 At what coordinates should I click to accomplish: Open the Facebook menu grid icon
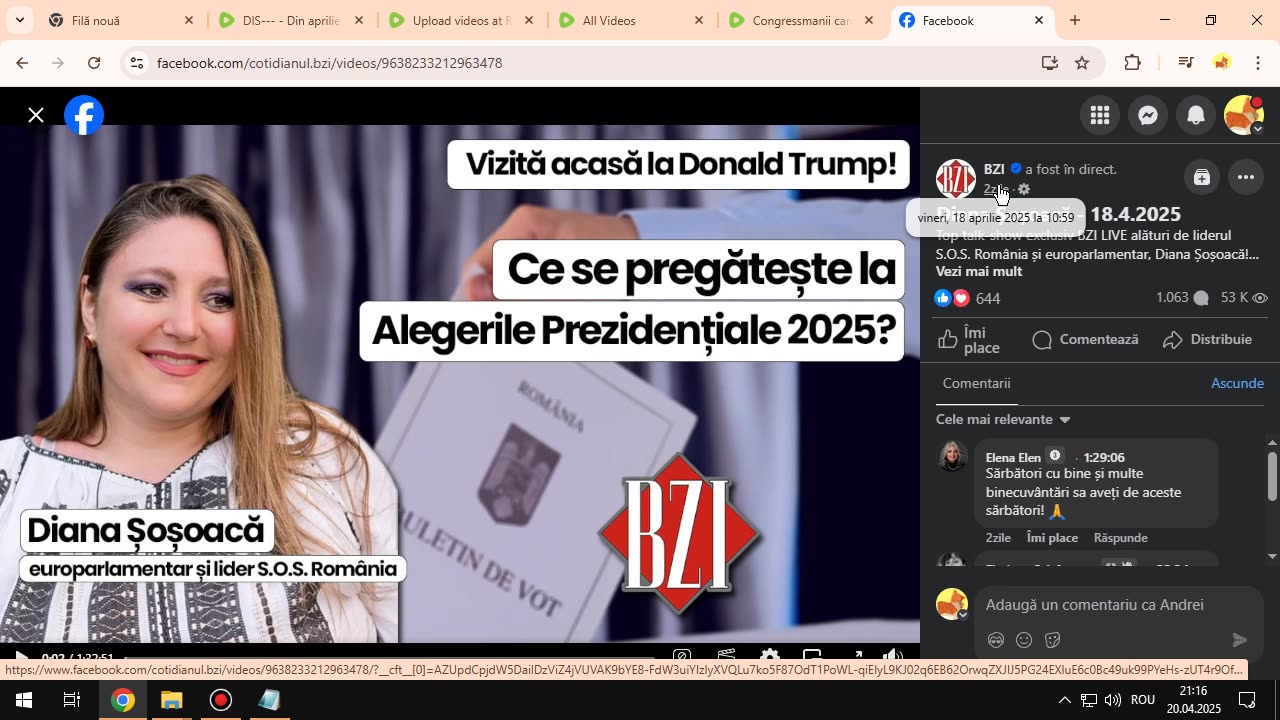(x=1100, y=115)
